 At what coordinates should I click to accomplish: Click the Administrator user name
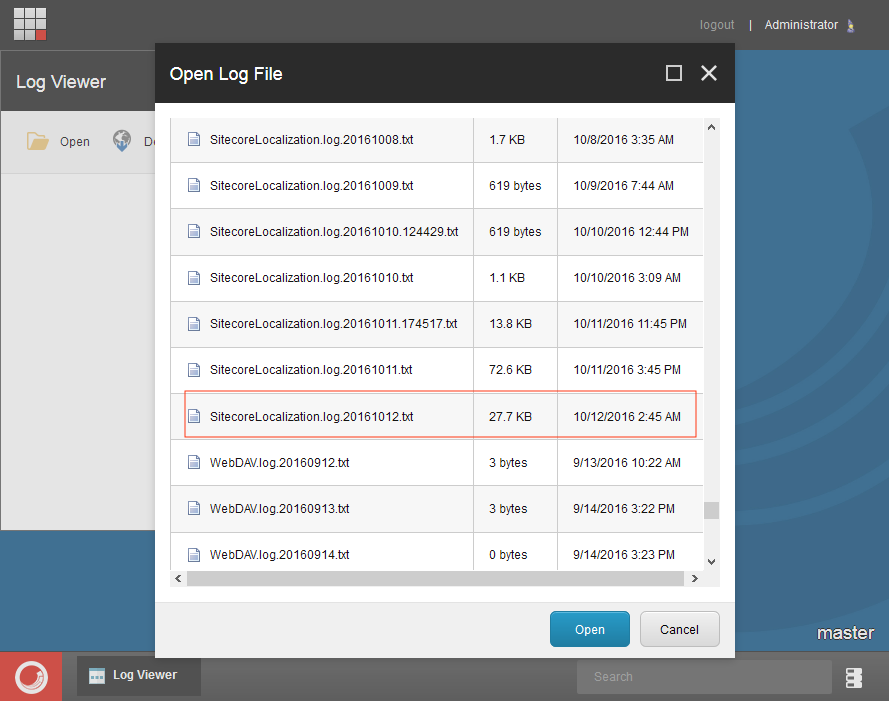coord(801,25)
